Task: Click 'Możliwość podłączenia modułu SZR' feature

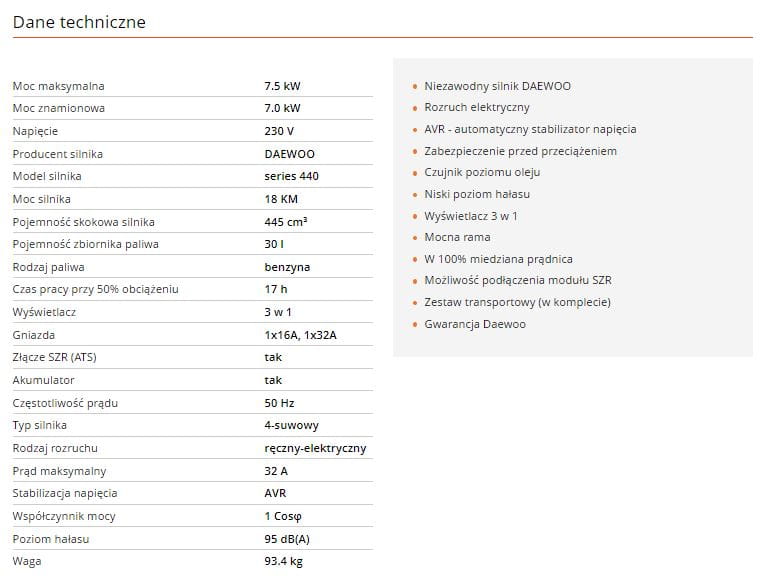Action: click(518, 280)
